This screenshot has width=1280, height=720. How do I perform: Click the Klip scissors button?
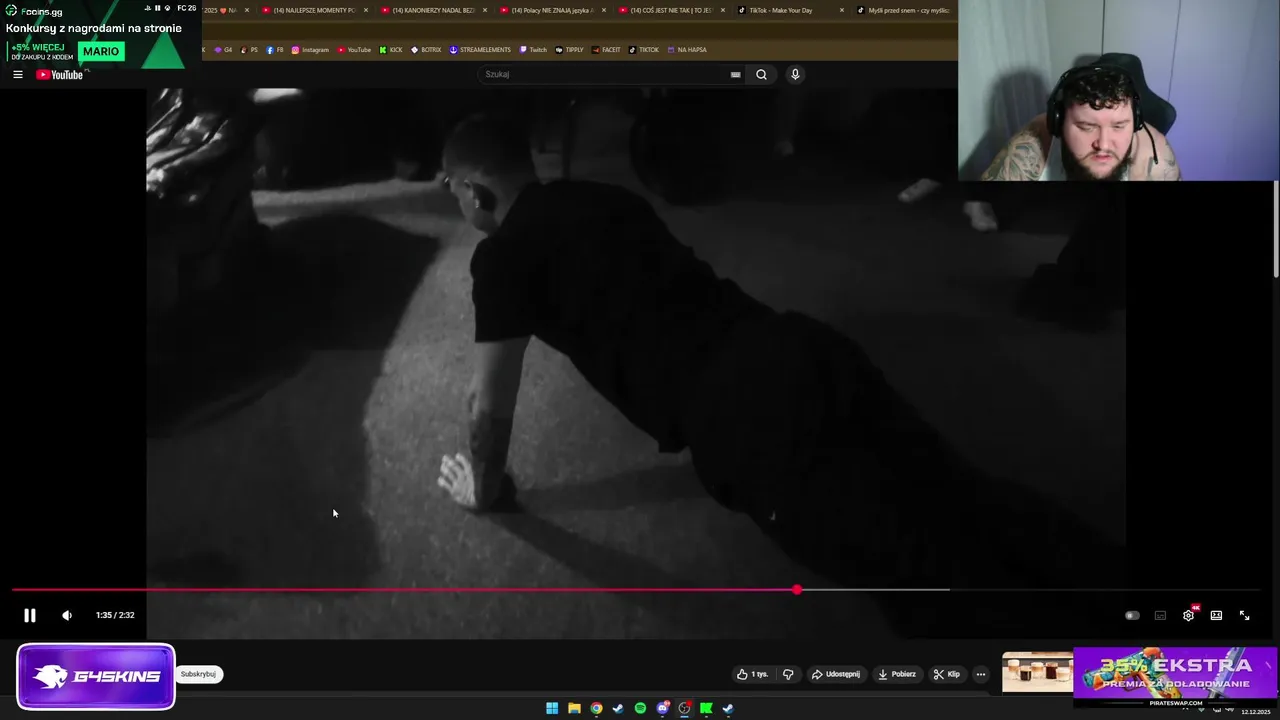pyautogui.click(x=947, y=674)
